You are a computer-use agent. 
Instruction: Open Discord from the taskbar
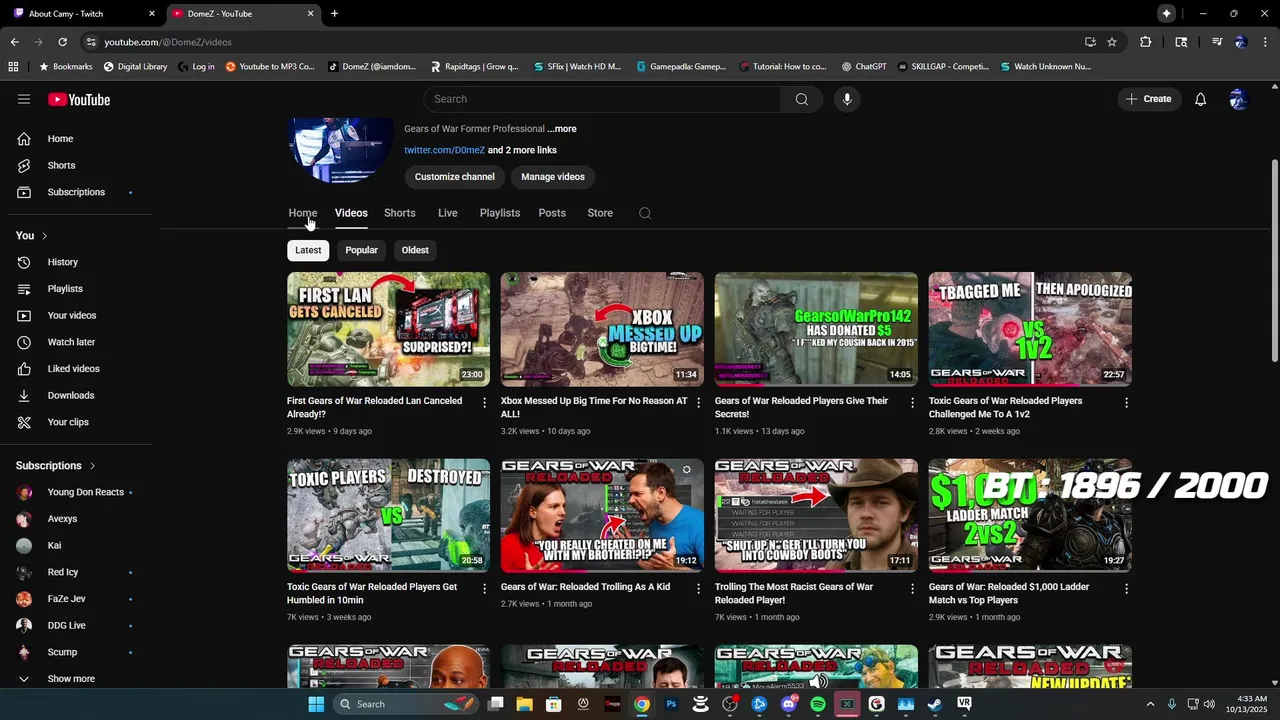789,704
